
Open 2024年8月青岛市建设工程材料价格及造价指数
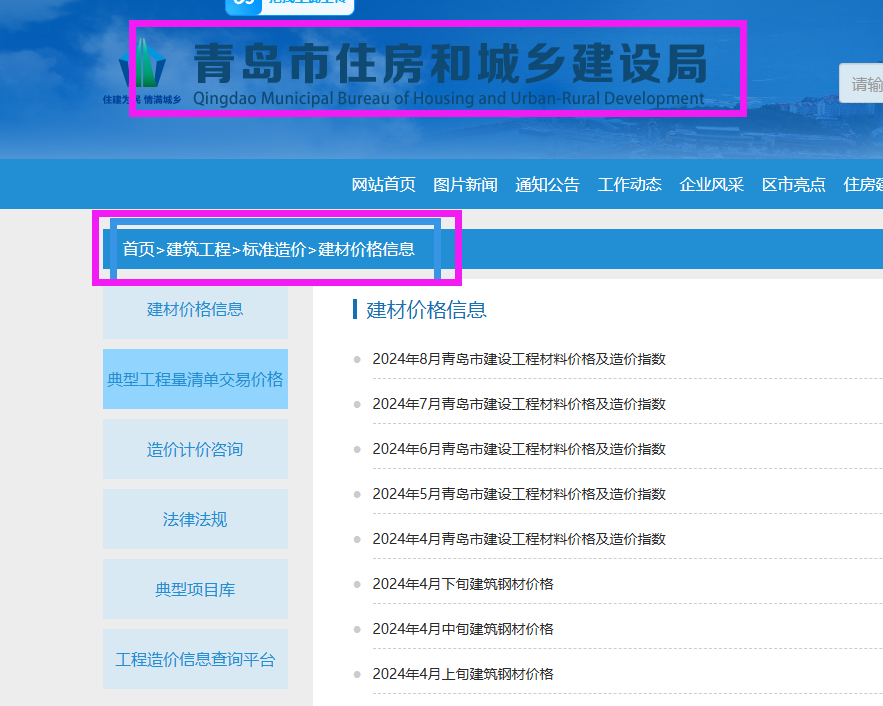519,359
